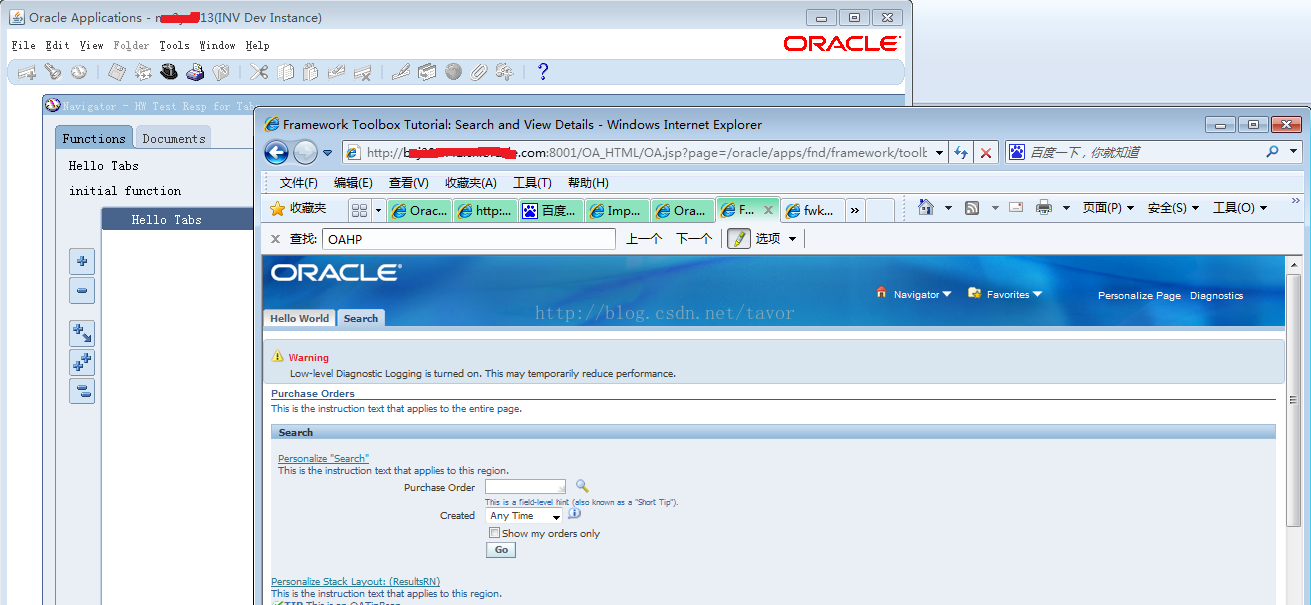Screen dimensions: 1311x605
Task: Click the info icon next to Created dropdown
Action: click(x=574, y=513)
